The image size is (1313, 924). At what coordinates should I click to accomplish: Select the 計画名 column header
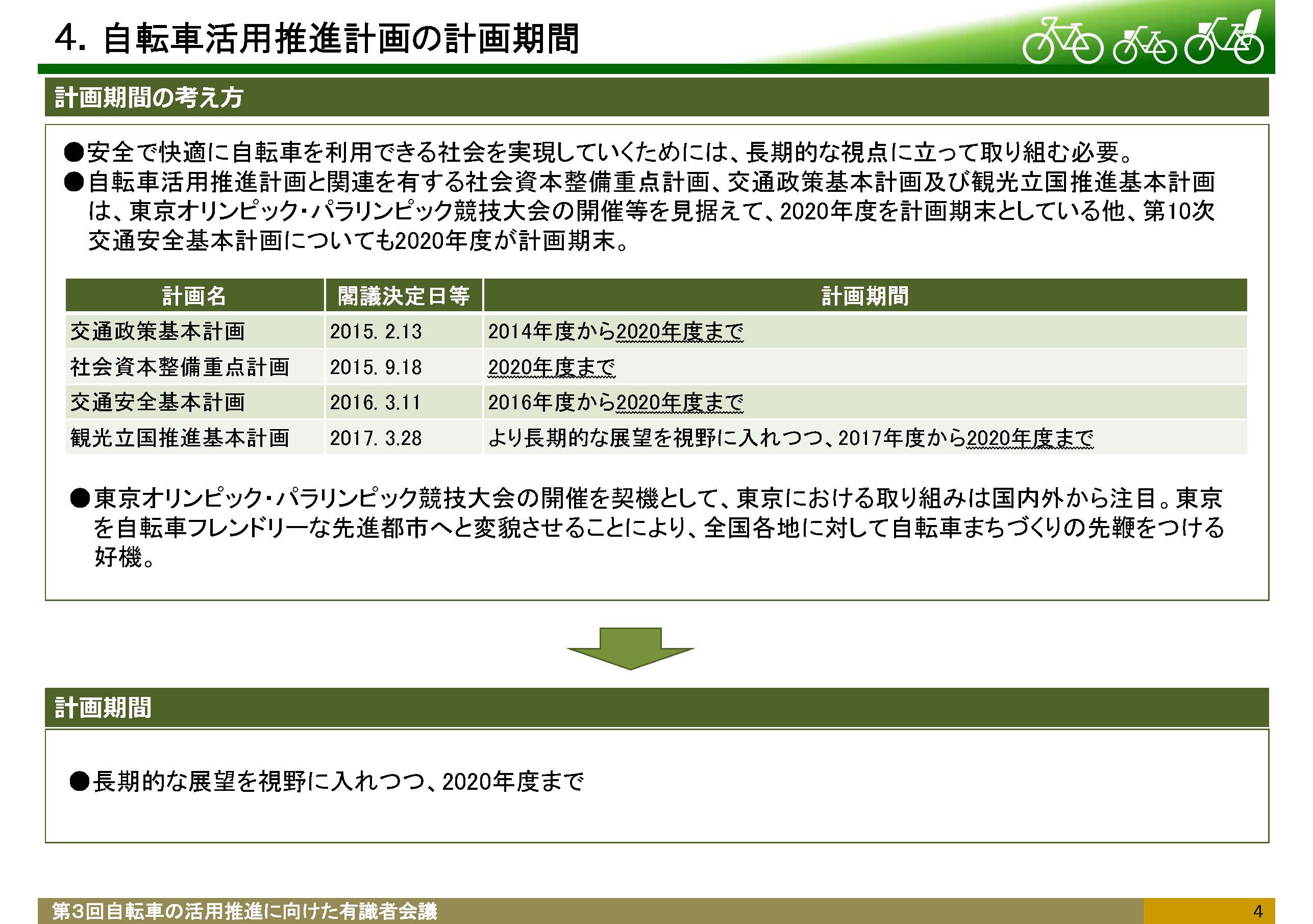[195, 295]
